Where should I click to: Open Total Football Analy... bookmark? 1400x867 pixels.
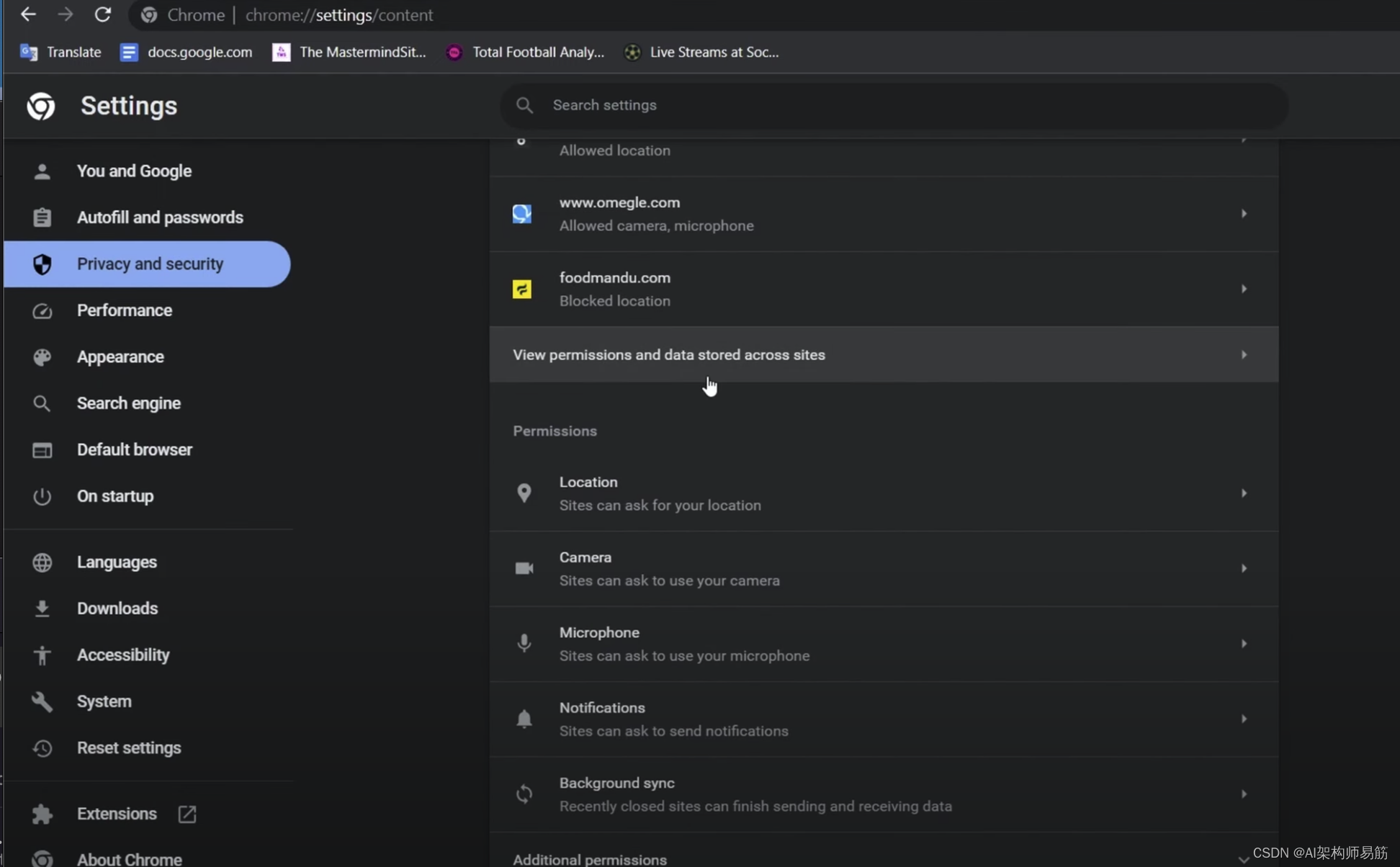(525, 52)
